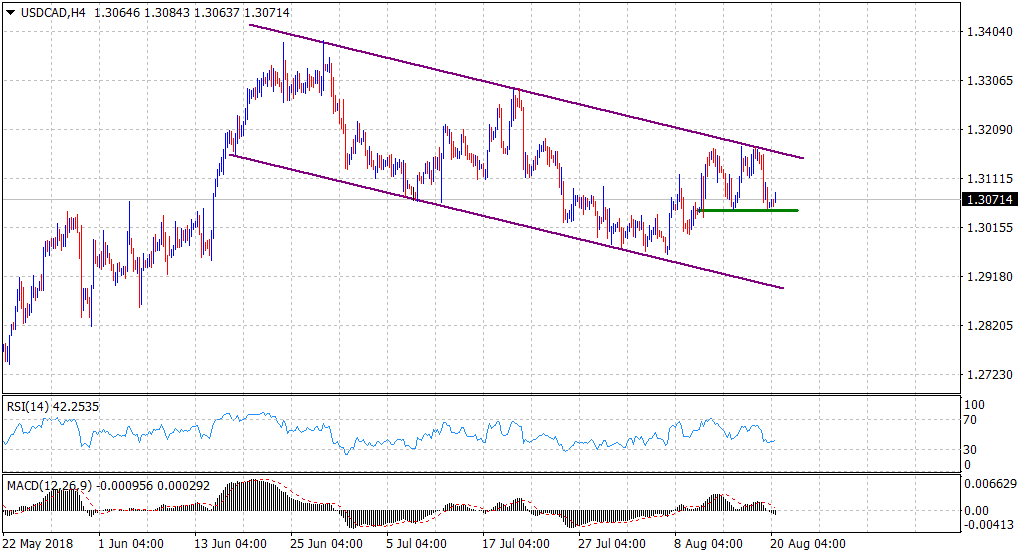Click the 17 Jul 04:00 date label
The width and height of the screenshot is (1020, 556).
click(518, 545)
